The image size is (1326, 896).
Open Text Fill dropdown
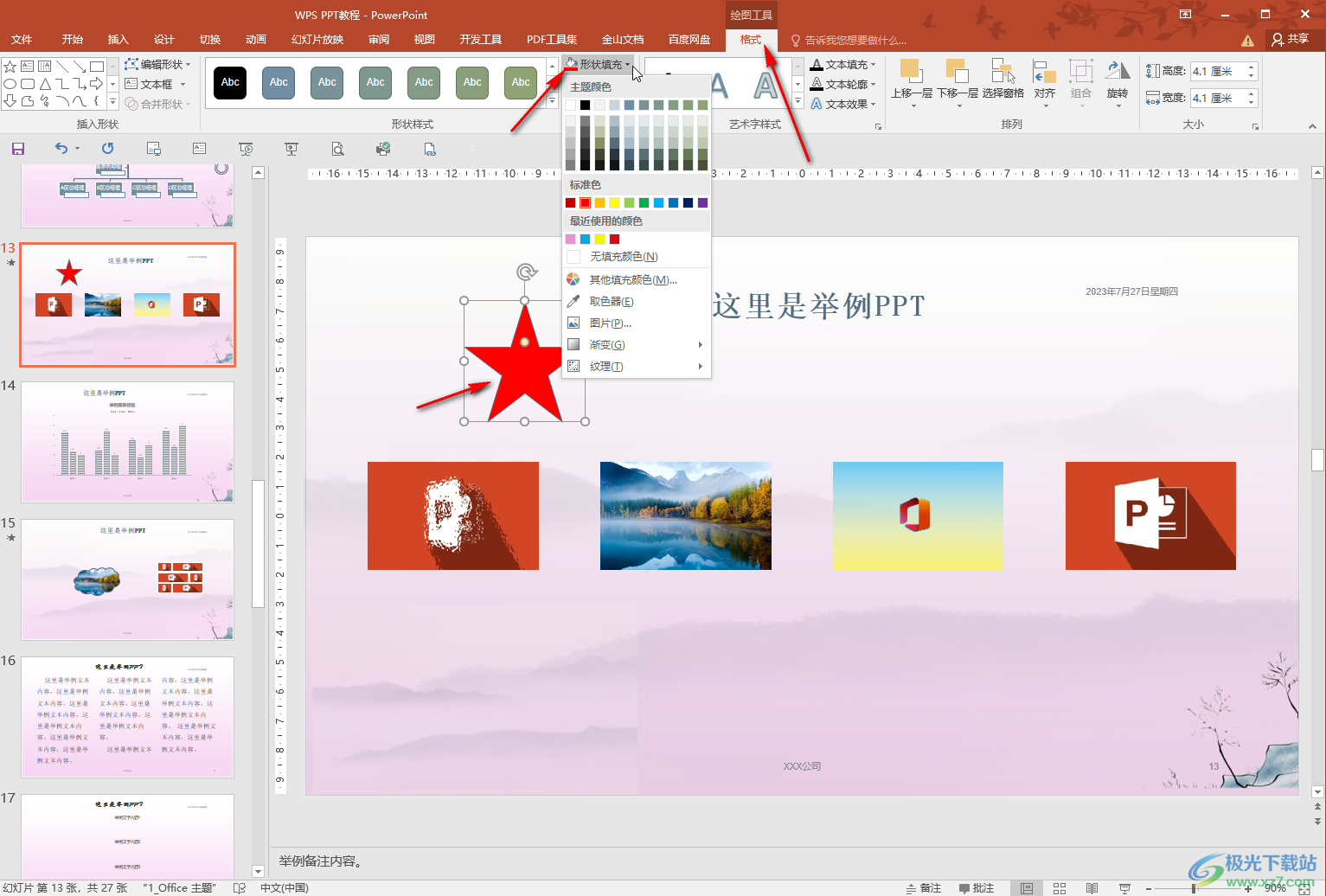(843, 64)
